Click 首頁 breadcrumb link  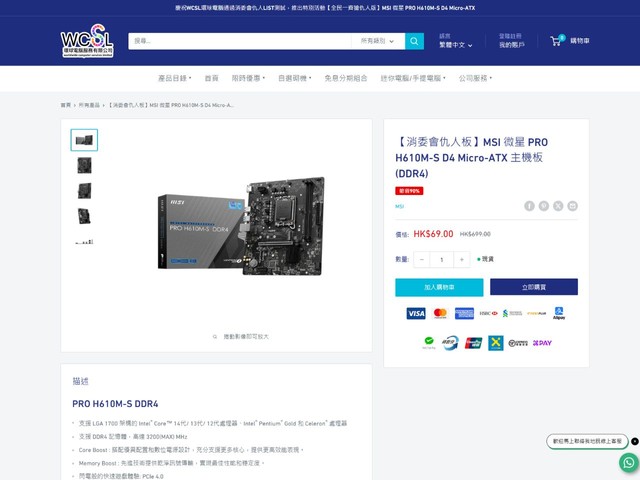pyautogui.click(x=66, y=105)
